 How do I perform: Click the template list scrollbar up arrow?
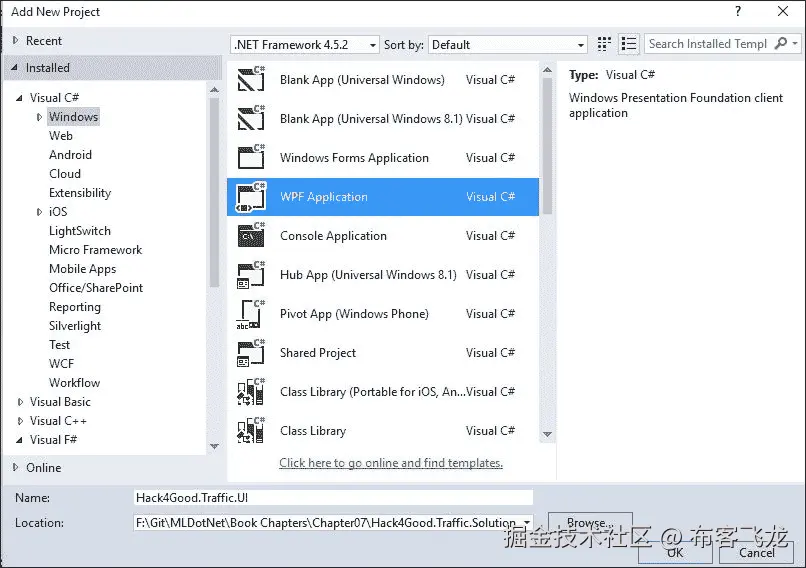[x=547, y=69]
